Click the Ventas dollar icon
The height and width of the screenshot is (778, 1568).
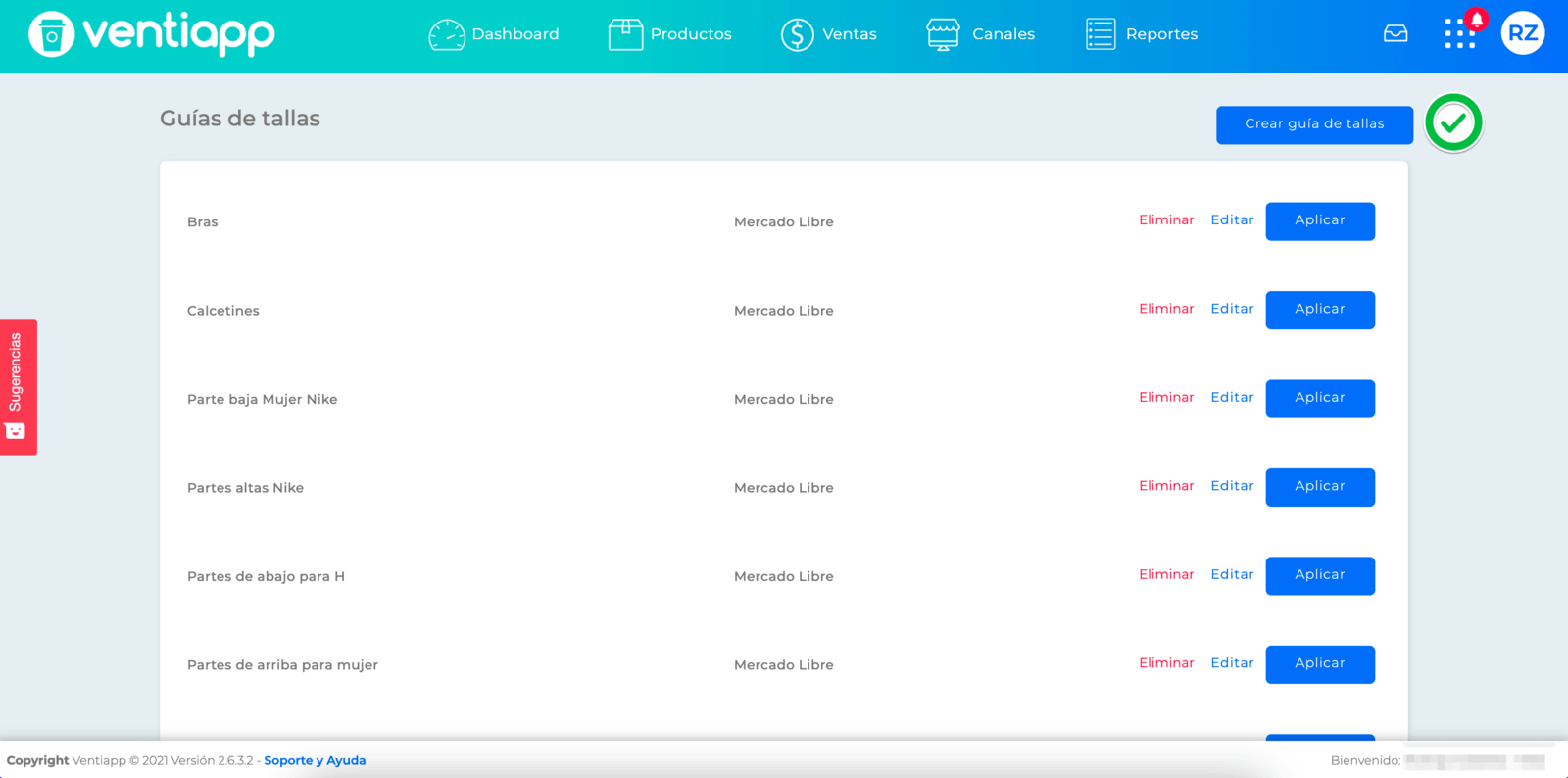click(798, 34)
